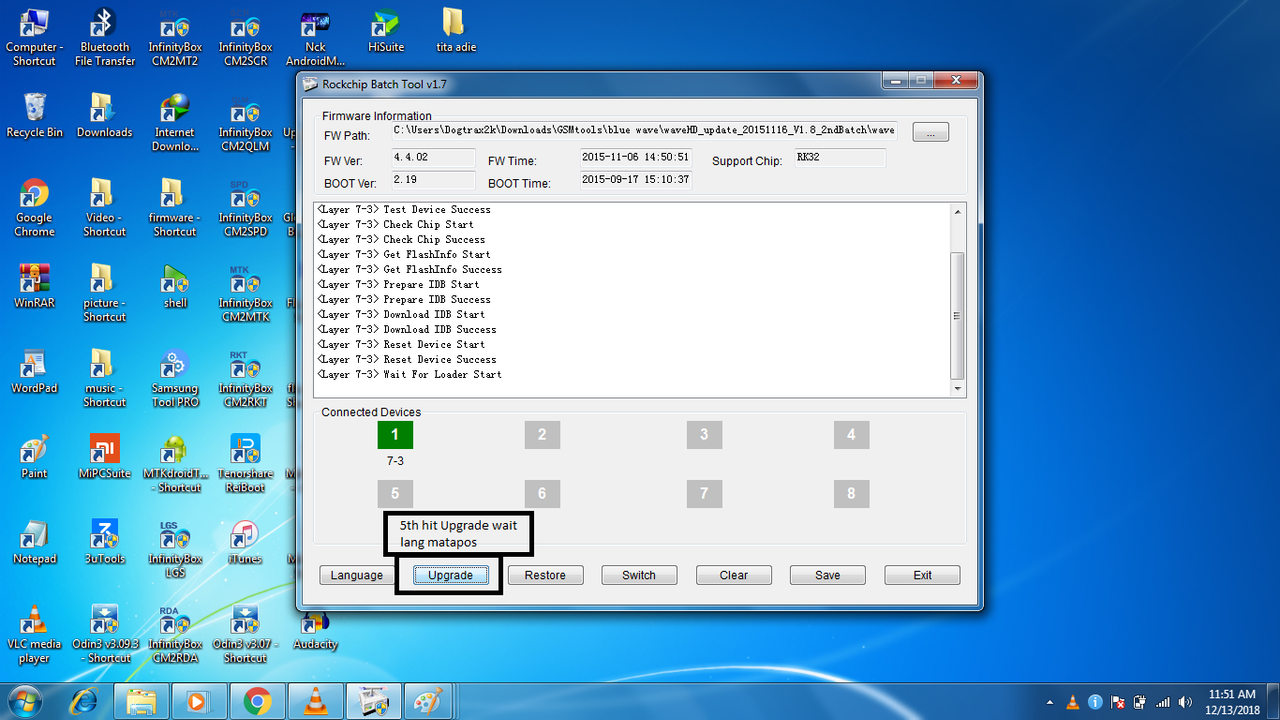Select green connected device slot 1
The image size is (1280, 720).
(395, 435)
